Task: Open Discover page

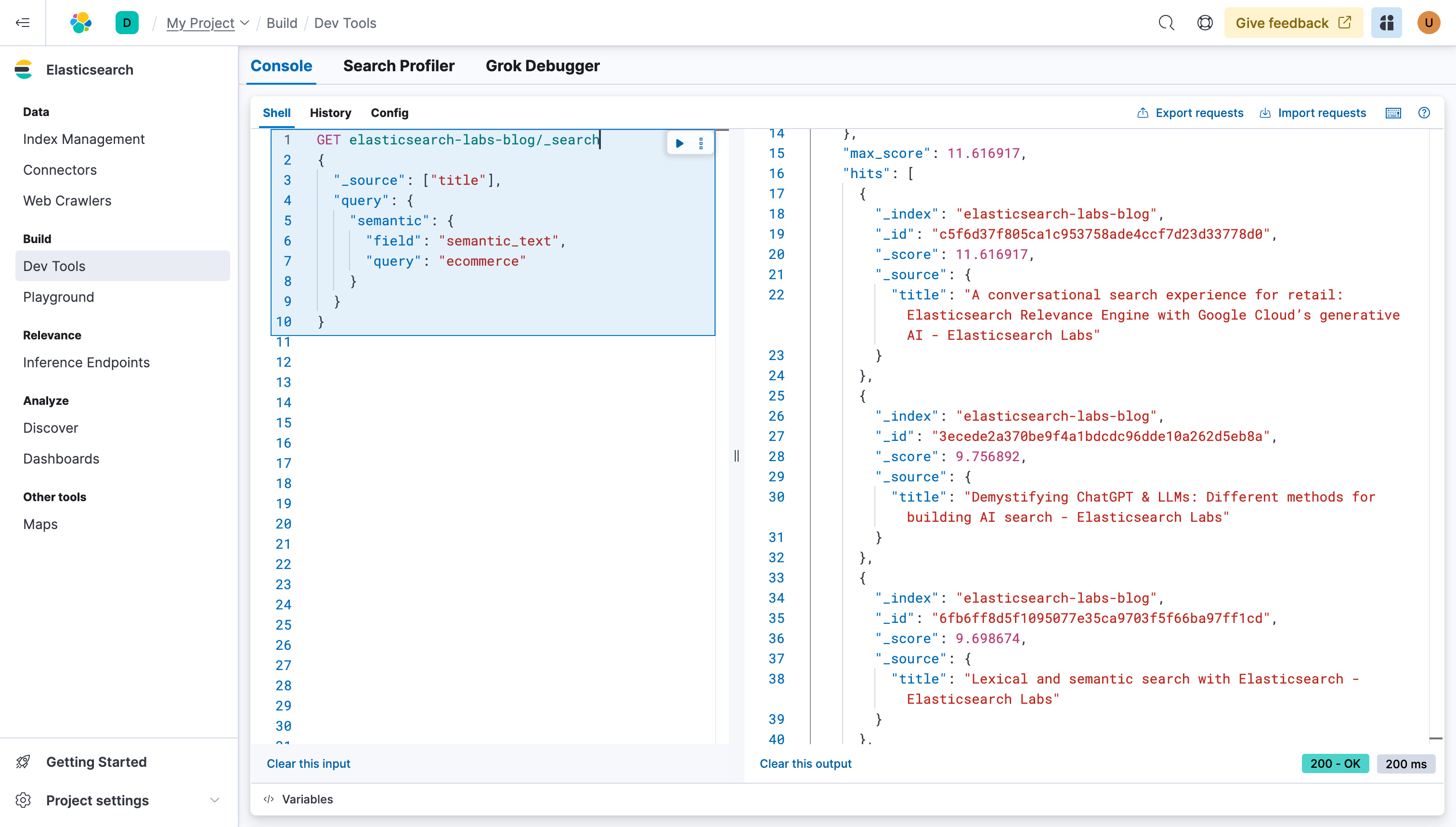Action: 51,427
